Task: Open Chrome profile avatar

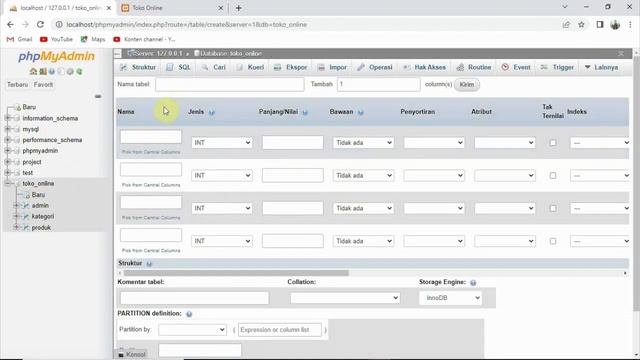Action: point(615,24)
